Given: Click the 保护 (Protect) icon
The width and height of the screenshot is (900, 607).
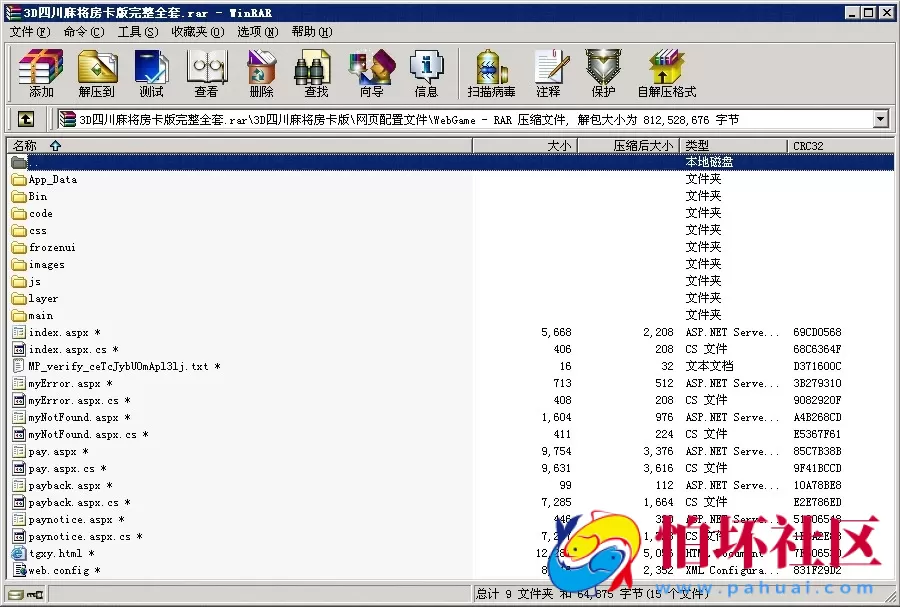Looking at the screenshot, I should click(x=602, y=73).
